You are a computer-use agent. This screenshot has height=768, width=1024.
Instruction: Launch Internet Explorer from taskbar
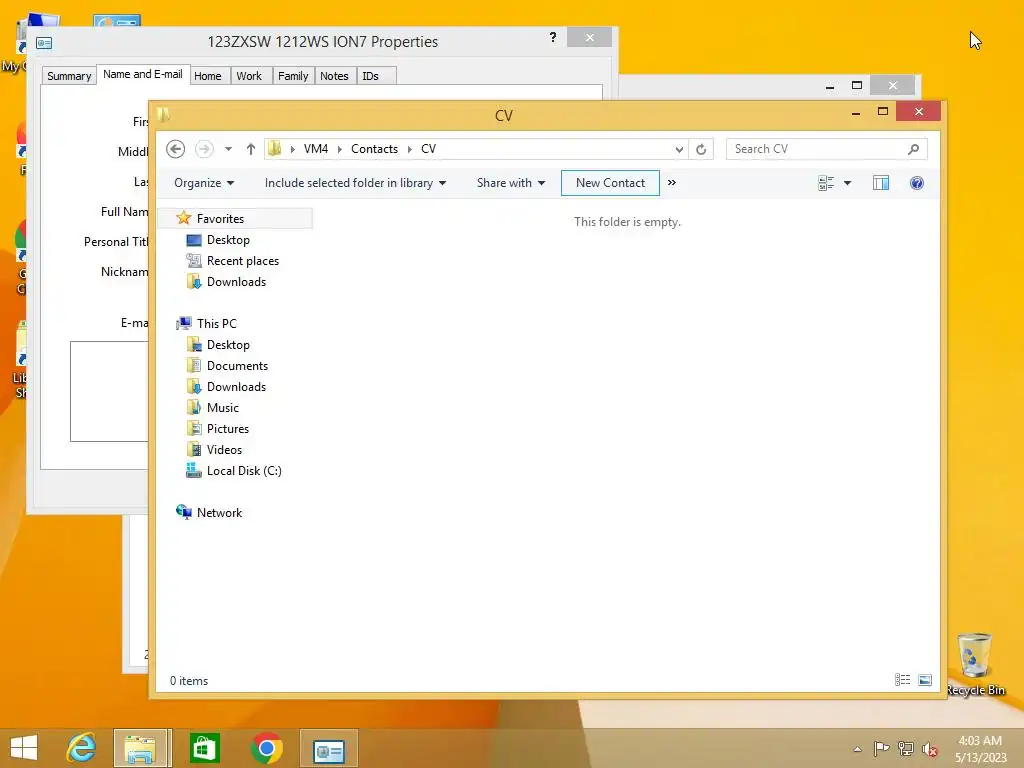[82, 748]
